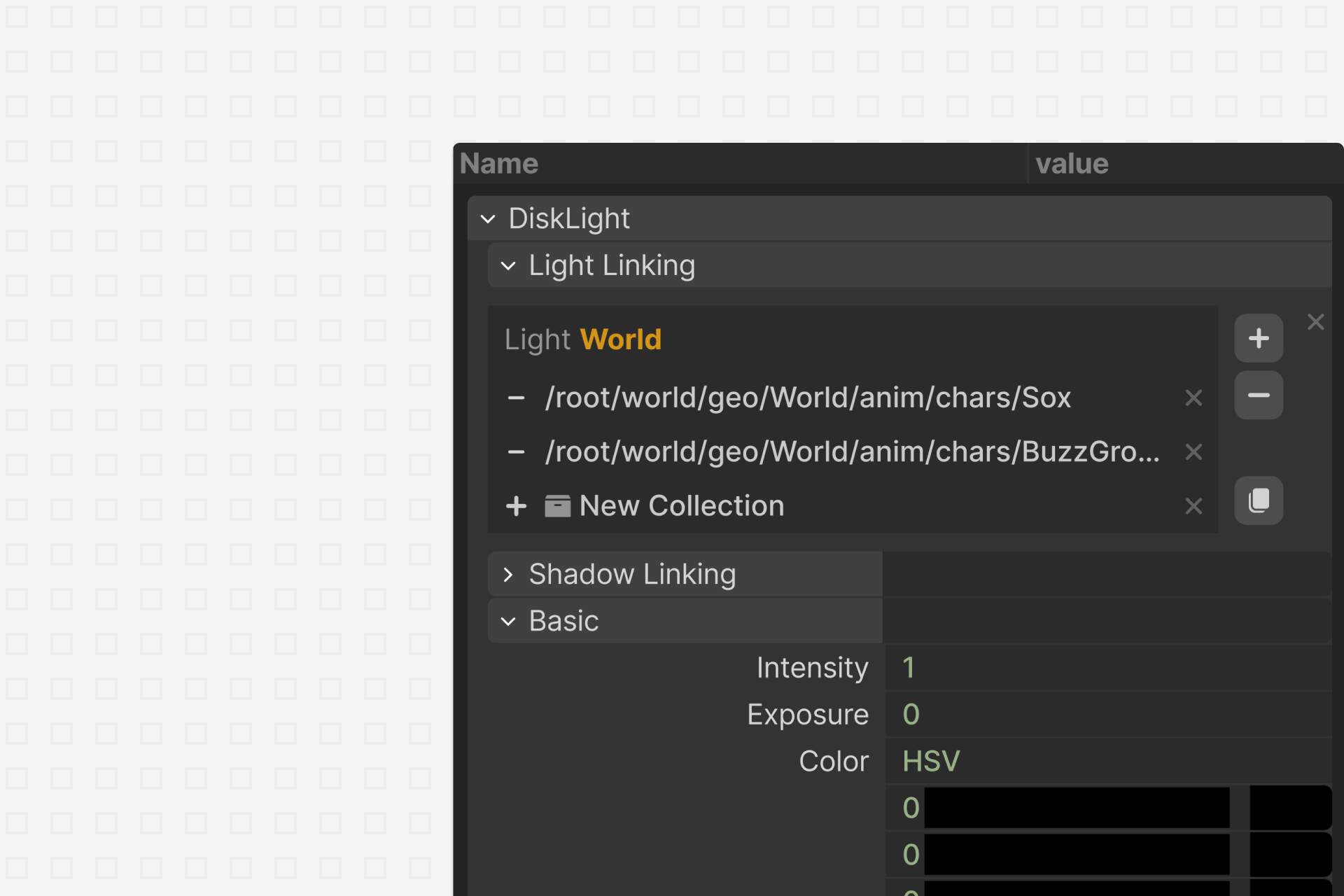
Task: Toggle minus sign on BuzzGro path
Action: [516, 452]
